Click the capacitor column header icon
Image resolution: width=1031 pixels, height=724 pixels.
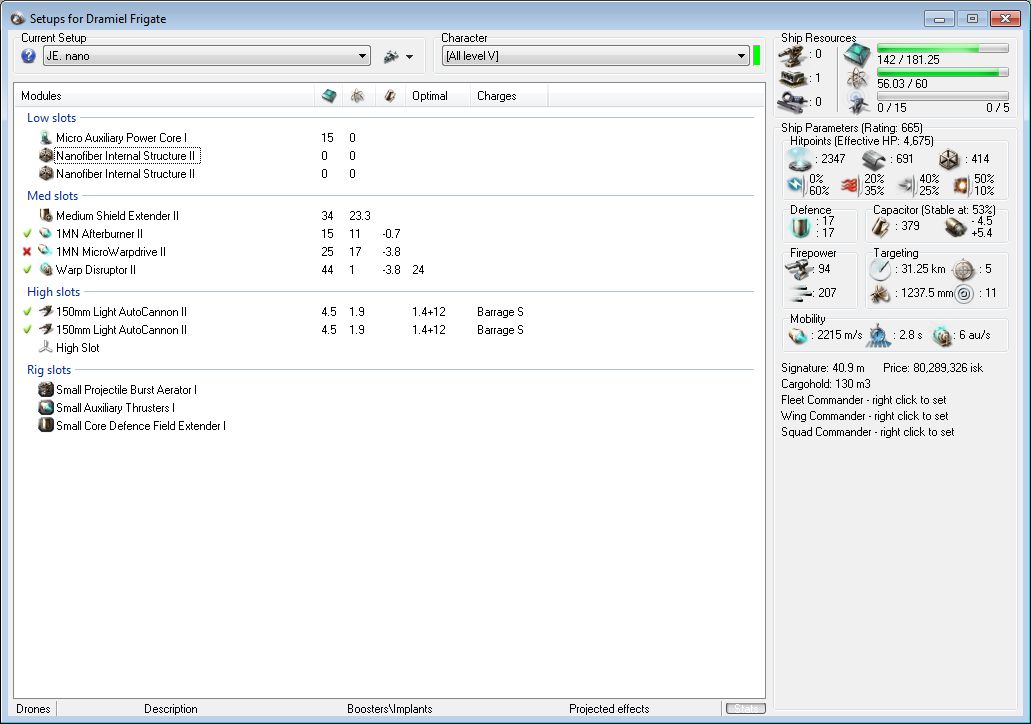coord(390,96)
